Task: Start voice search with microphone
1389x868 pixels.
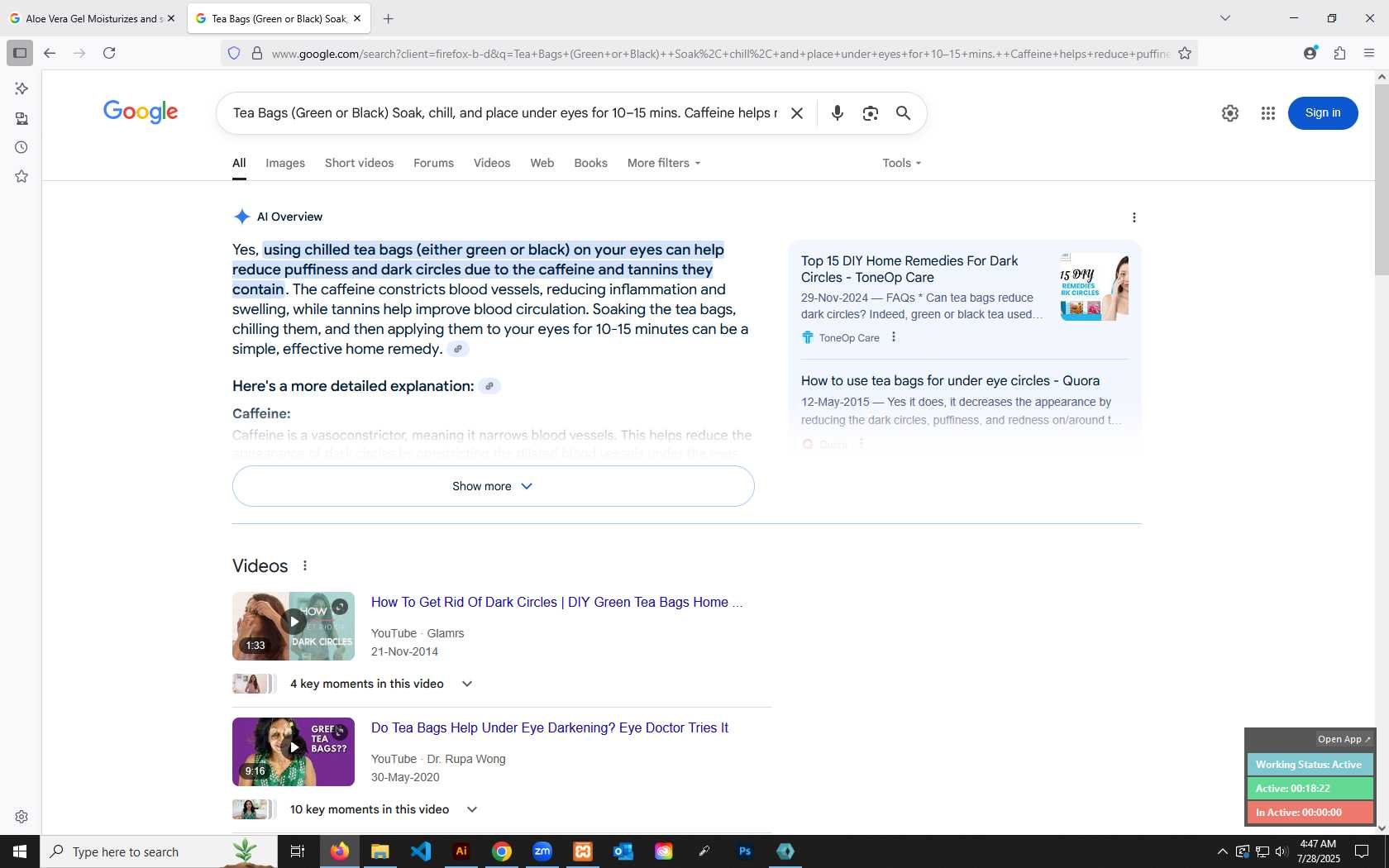Action: pyautogui.click(x=838, y=113)
